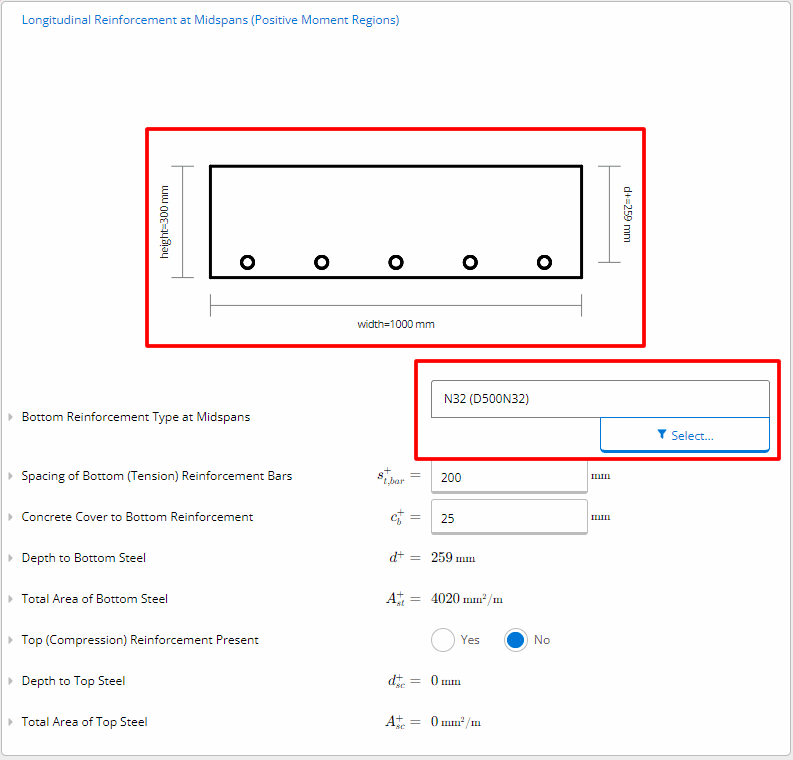The width and height of the screenshot is (793, 760).
Task: Click the Total Area of Top Steel label
Action: point(84,722)
